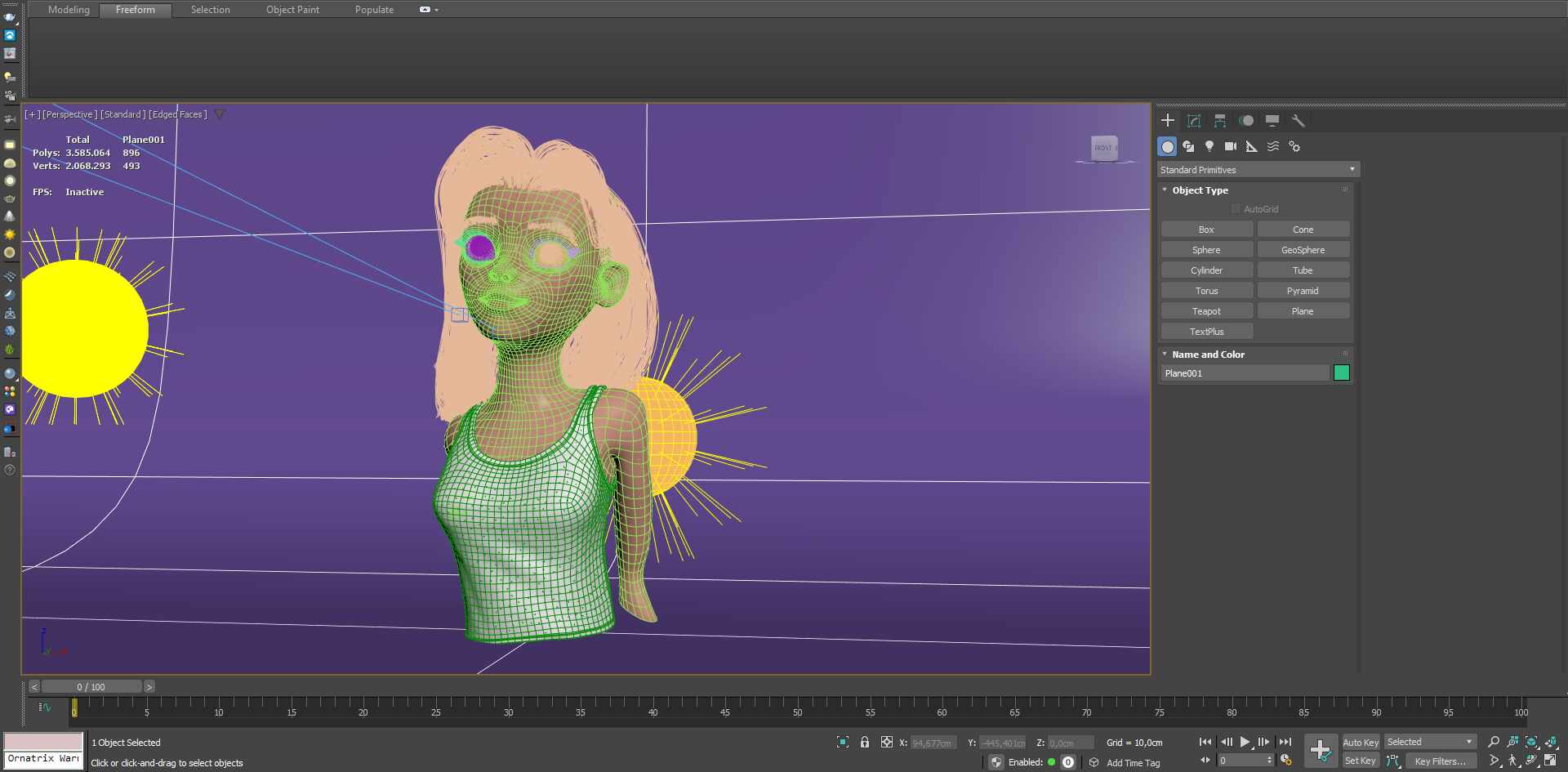Open the [Perspective] viewport view menu
Screen dimensions: 1568x772
pyautogui.click(x=69, y=114)
